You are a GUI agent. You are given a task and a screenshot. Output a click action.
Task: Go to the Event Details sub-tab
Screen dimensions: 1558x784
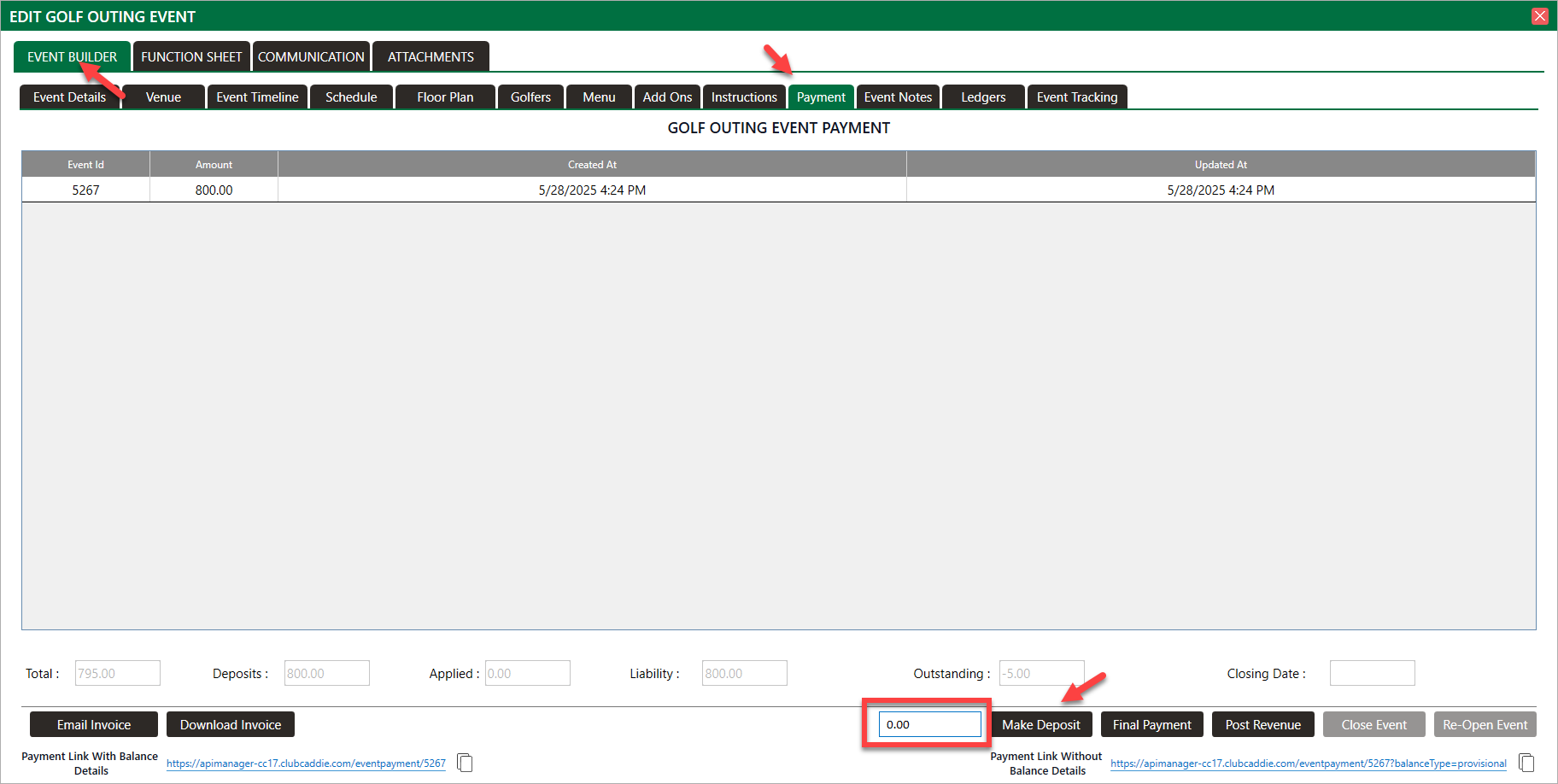[x=69, y=97]
